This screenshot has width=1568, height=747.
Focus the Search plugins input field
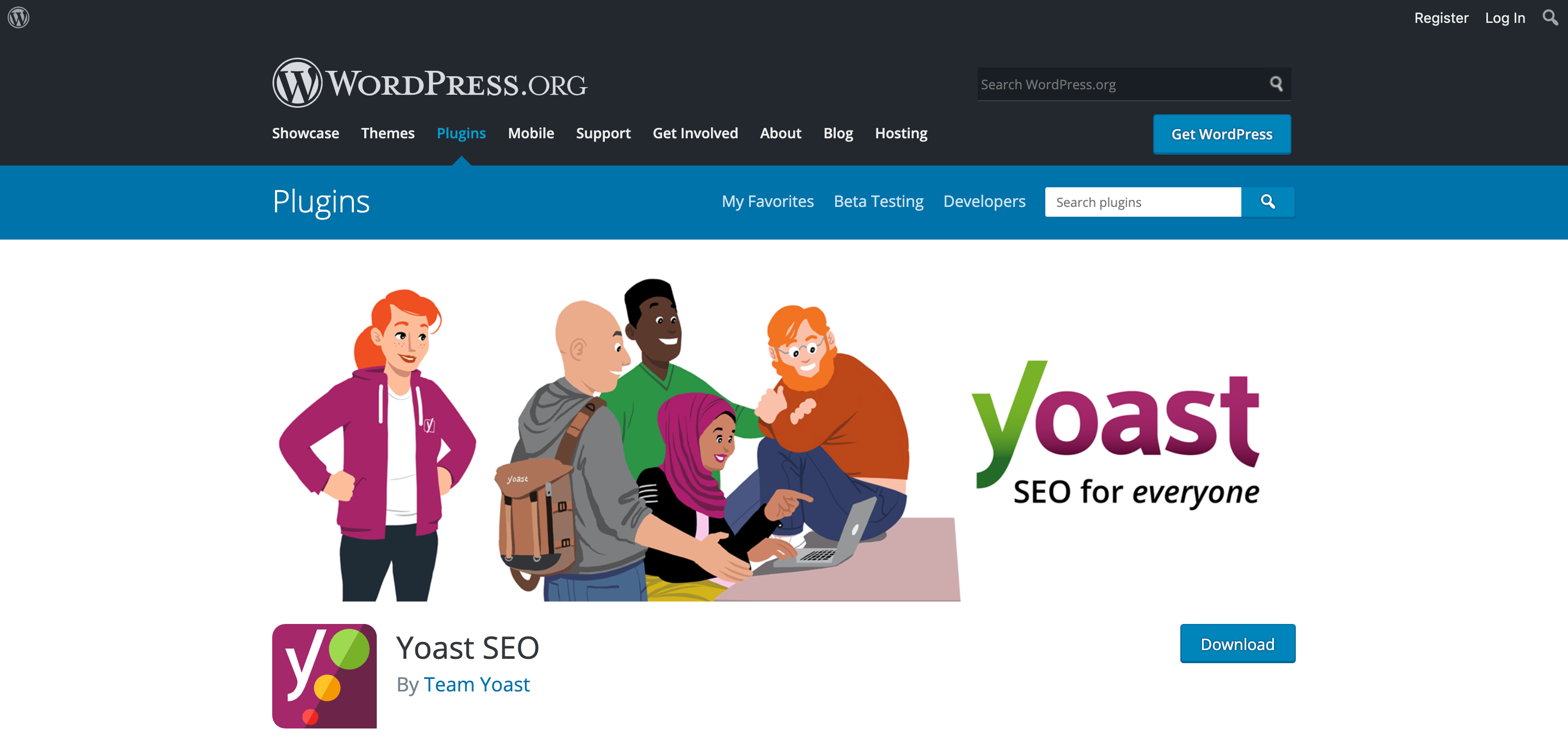click(1143, 201)
